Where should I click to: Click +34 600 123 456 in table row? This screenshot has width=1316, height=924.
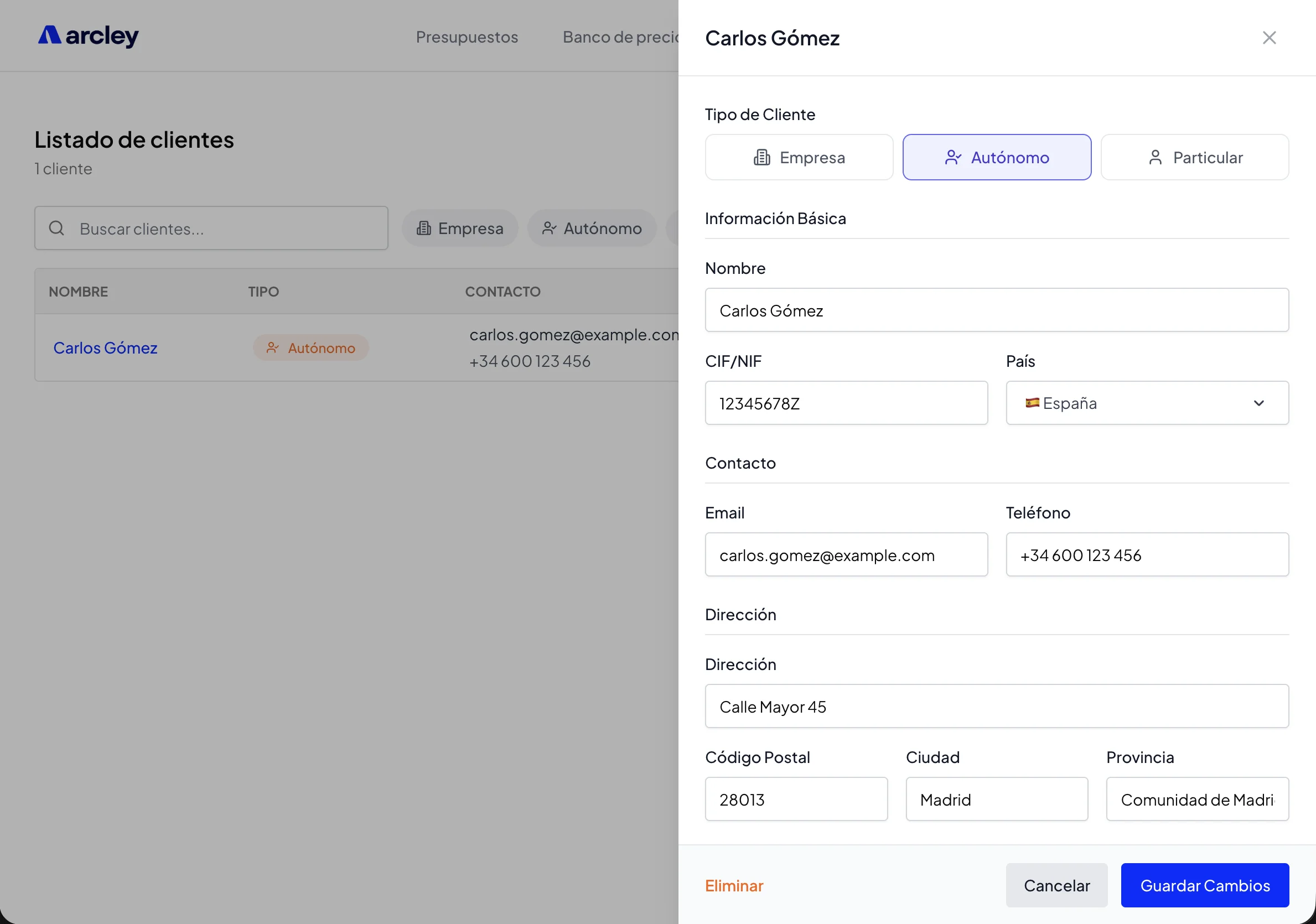pyautogui.click(x=530, y=361)
